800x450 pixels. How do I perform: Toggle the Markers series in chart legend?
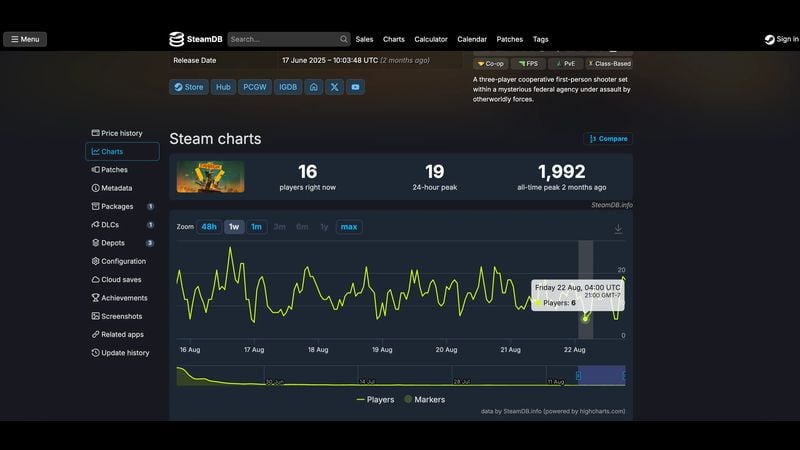pos(424,399)
